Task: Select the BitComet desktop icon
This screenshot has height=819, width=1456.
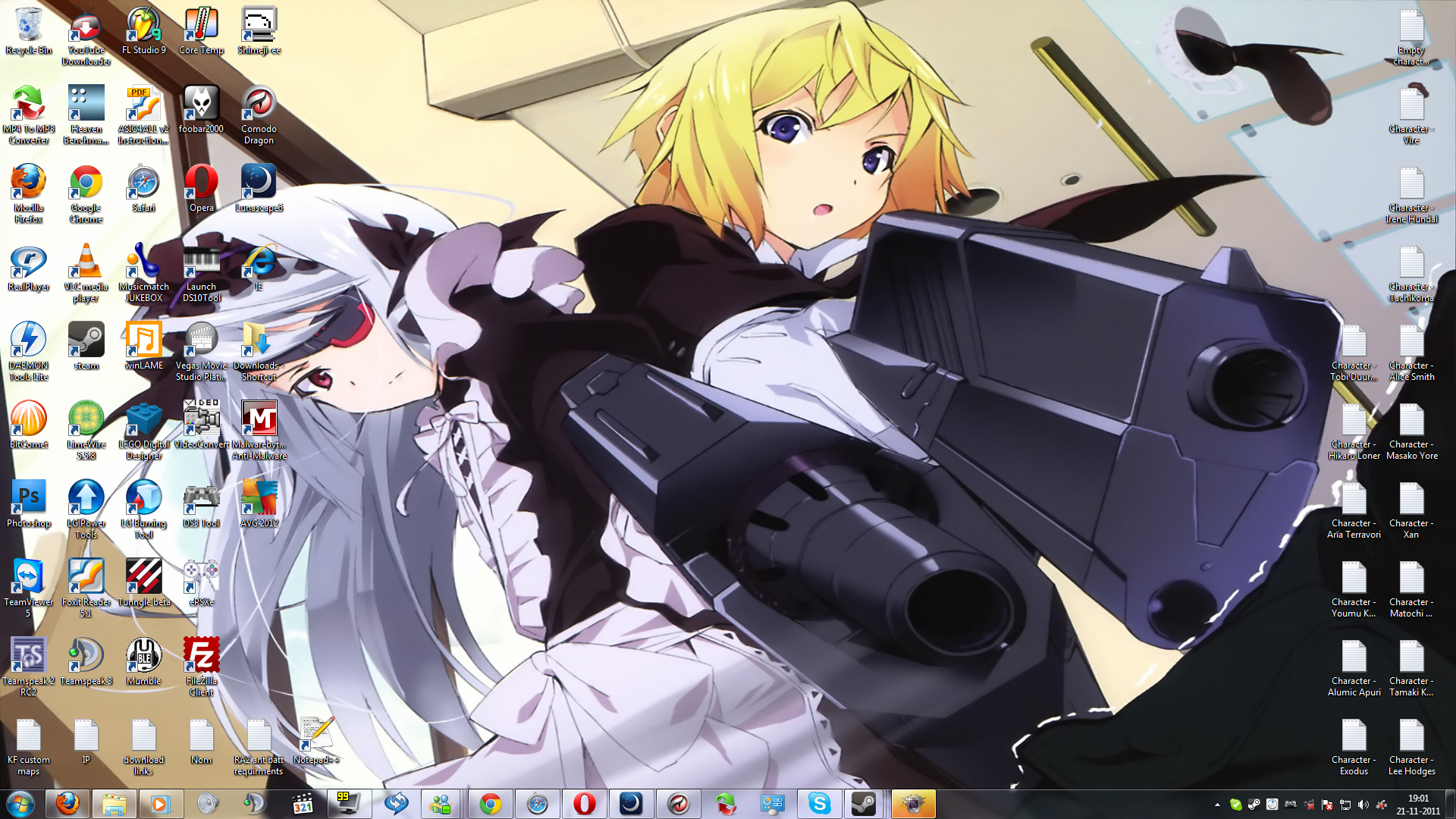Action: [x=29, y=425]
